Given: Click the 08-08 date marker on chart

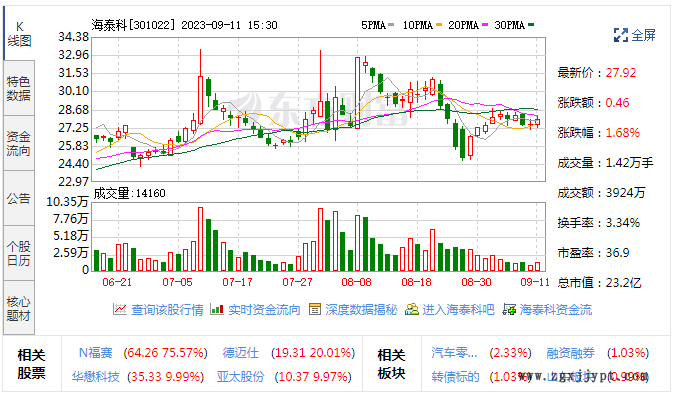Looking at the screenshot, I should pyautogui.click(x=356, y=282).
